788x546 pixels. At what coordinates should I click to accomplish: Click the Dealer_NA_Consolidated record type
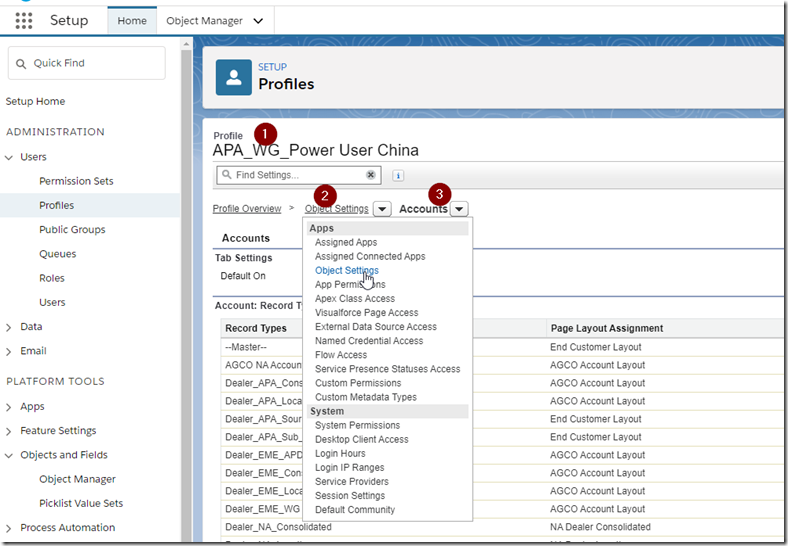coord(278,527)
